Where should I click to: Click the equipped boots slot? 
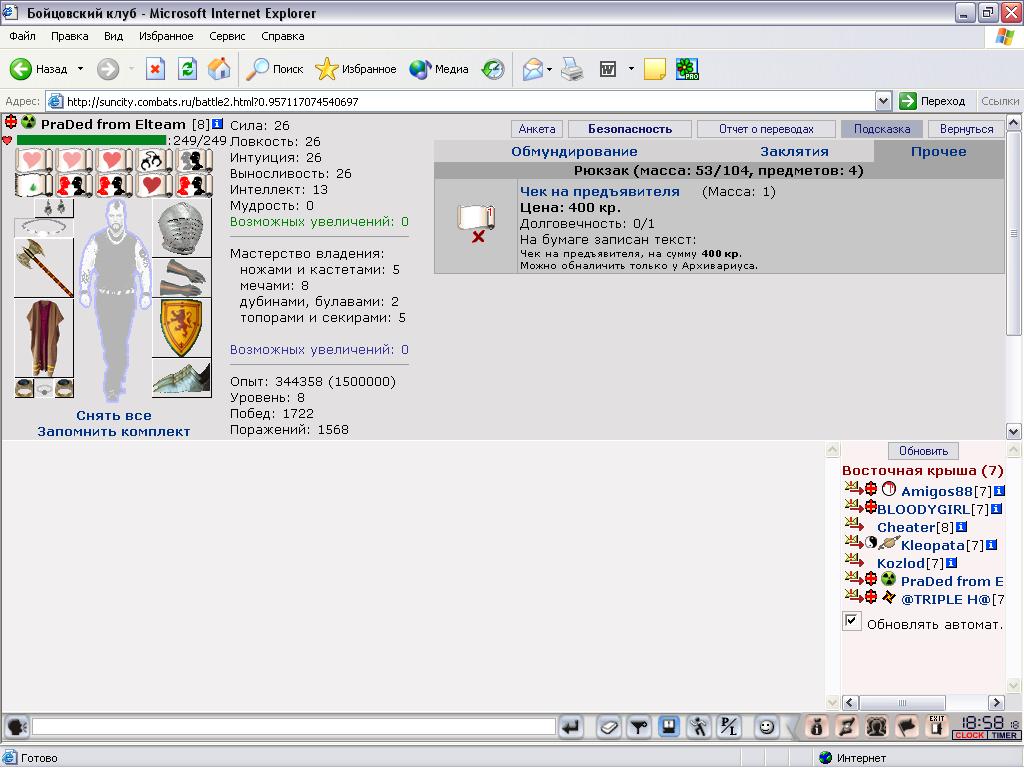(x=182, y=377)
